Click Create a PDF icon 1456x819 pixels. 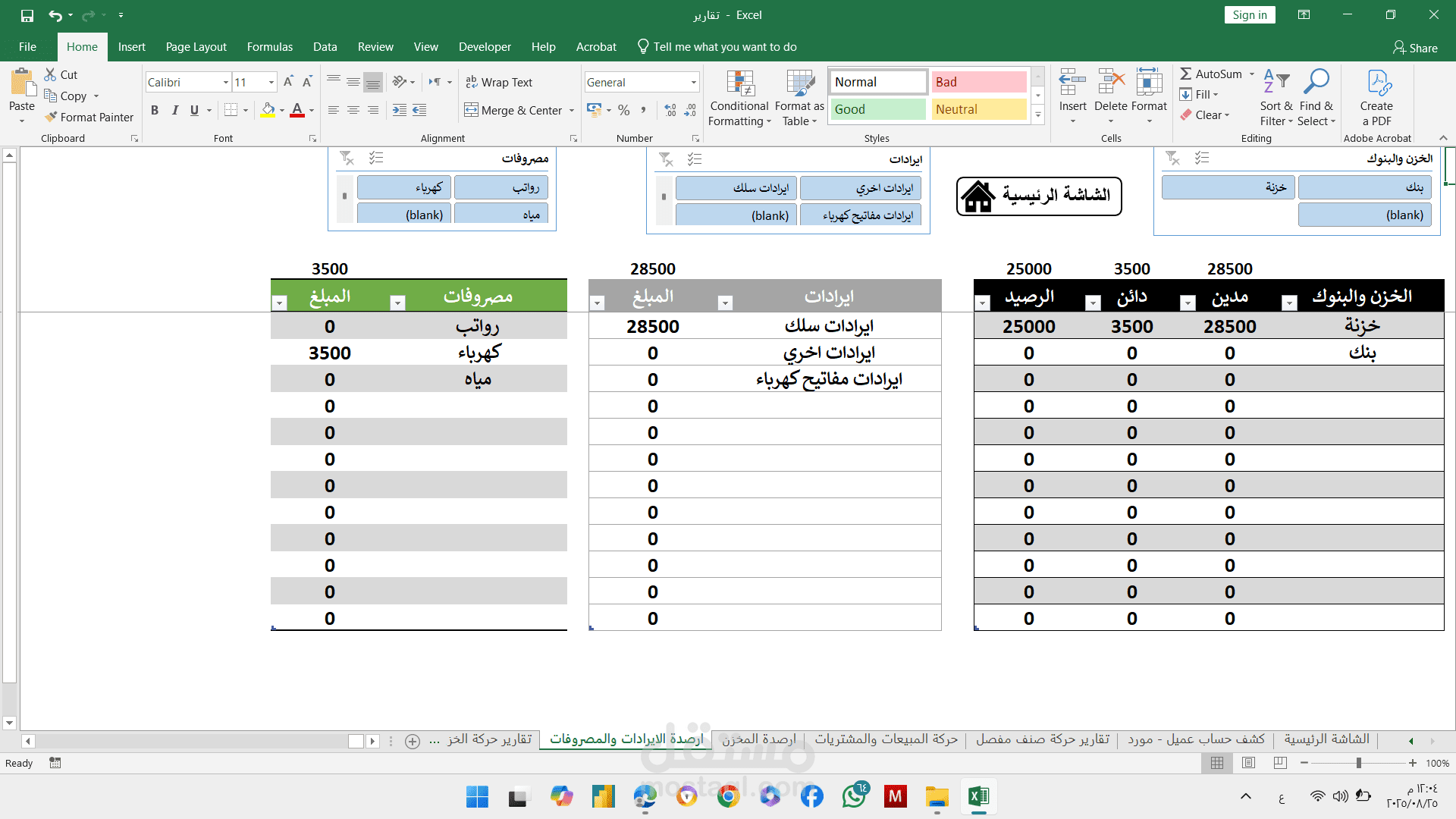pyautogui.click(x=1376, y=85)
